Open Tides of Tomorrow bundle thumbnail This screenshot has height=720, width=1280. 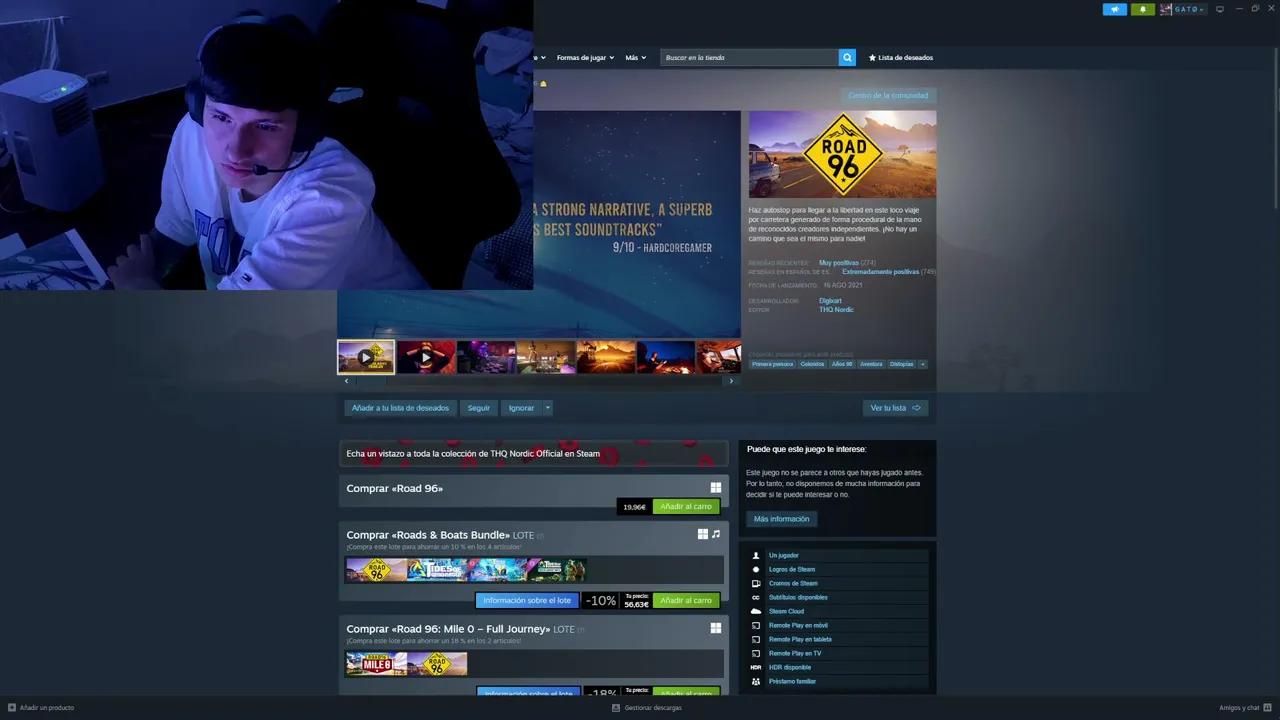(x=436, y=570)
